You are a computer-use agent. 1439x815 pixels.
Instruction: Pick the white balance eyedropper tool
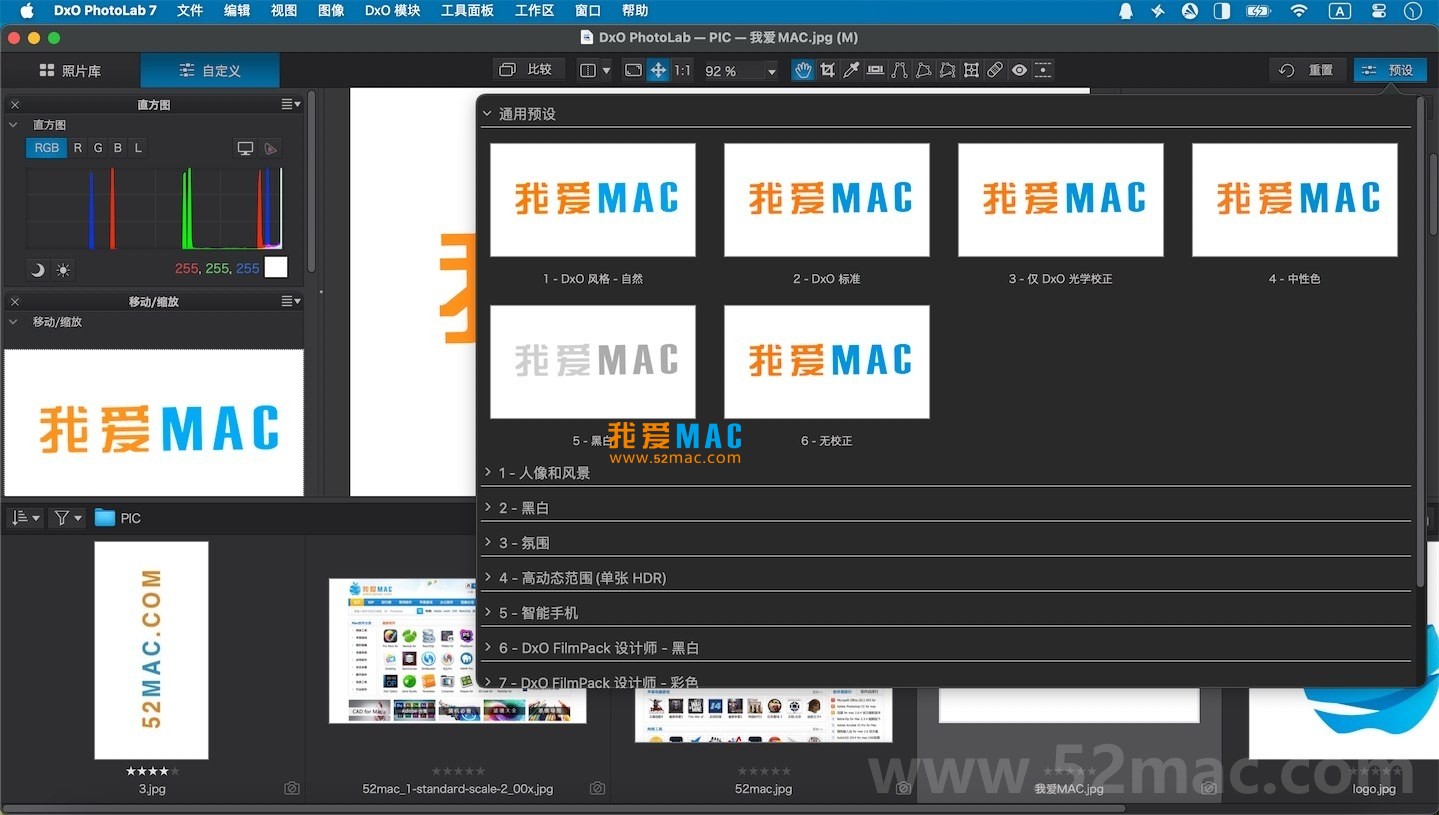coord(852,70)
